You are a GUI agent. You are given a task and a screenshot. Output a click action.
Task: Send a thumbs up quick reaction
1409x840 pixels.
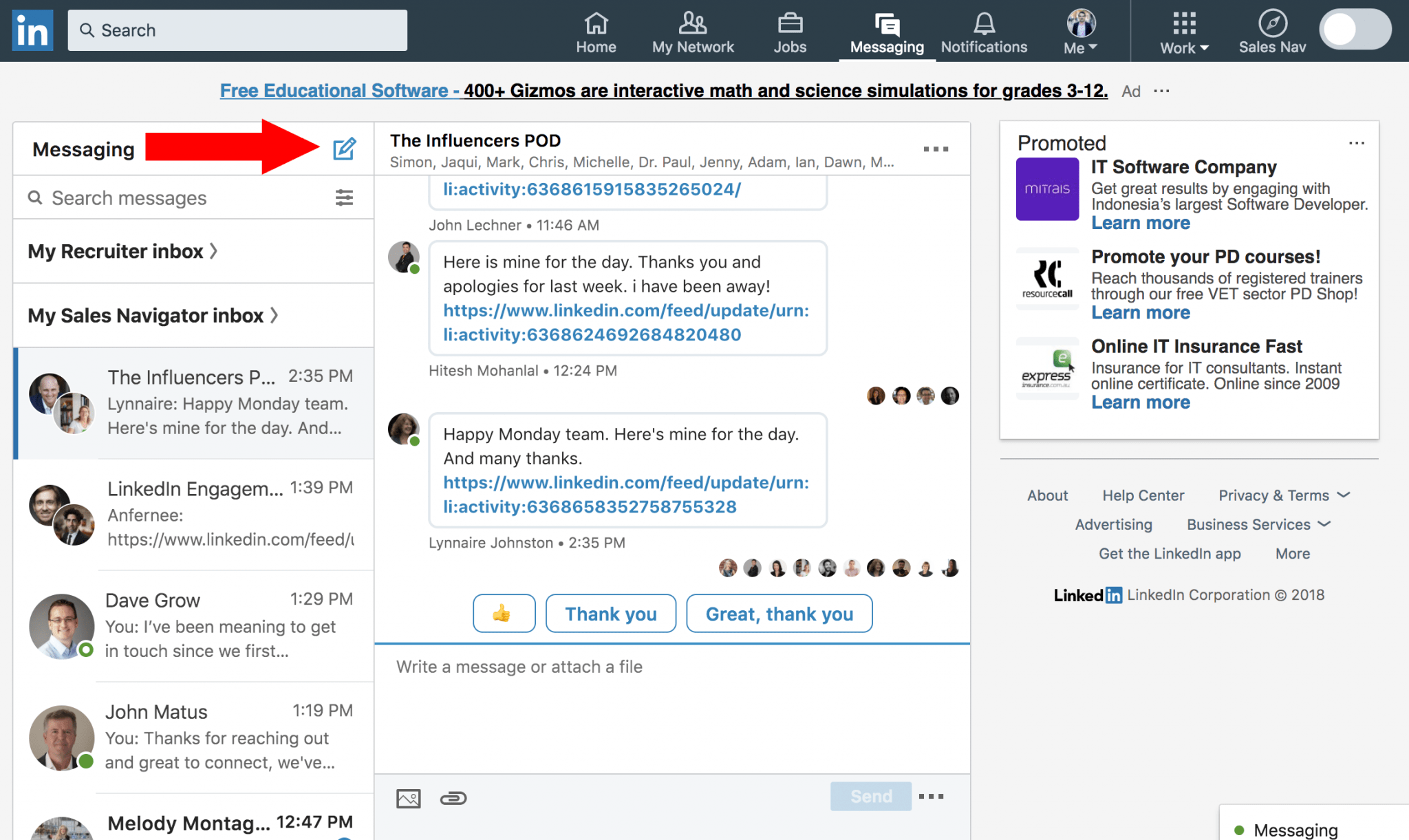(x=504, y=613)
